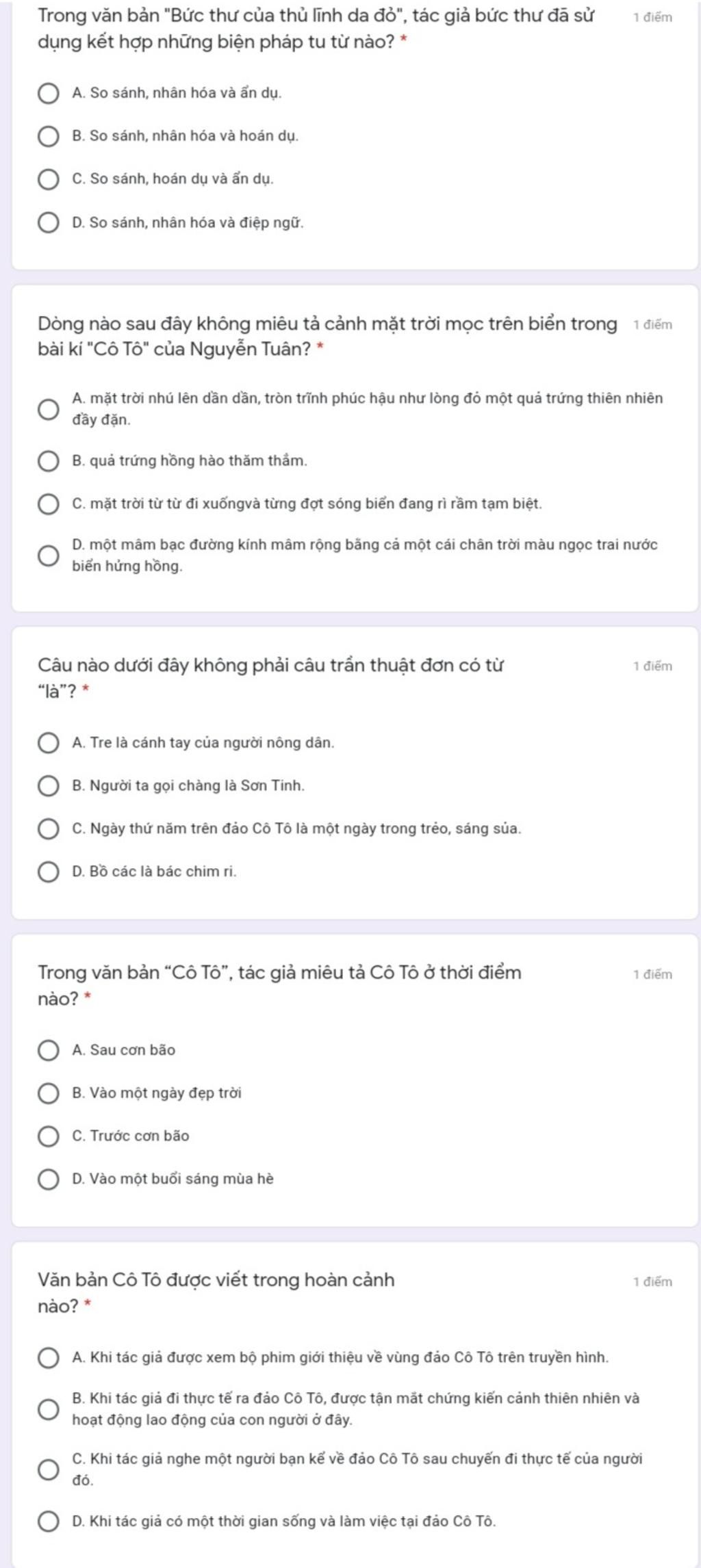701x1568 pixels.
Task: Choose option A. Sau cơn bão
Action: [x=48, y=1050]
